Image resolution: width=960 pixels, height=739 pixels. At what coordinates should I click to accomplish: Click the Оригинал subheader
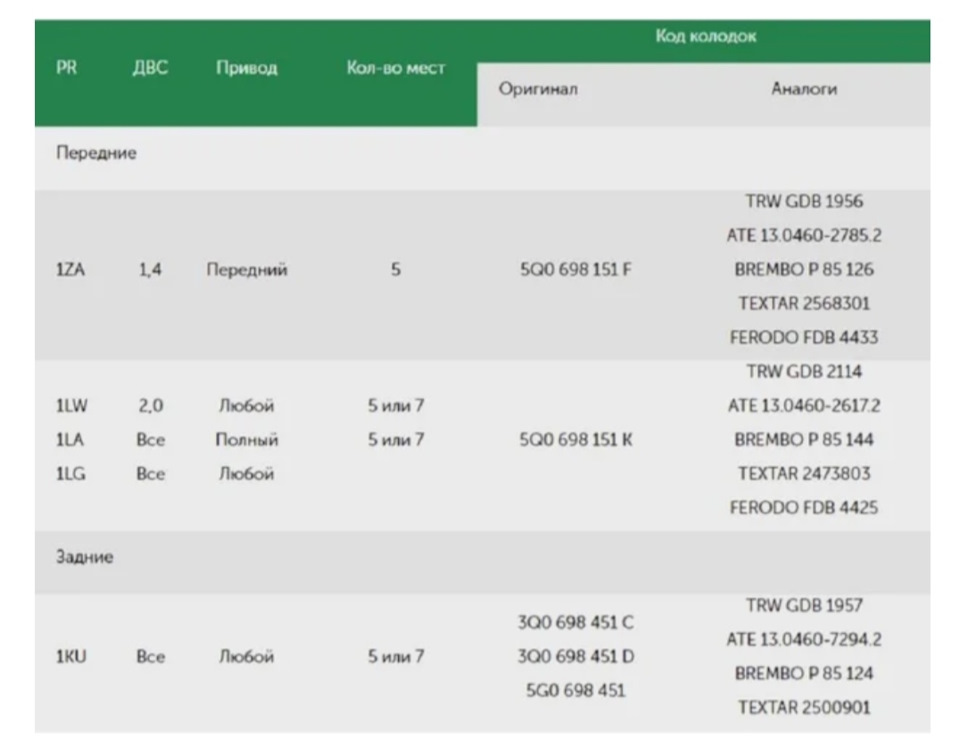point(538,89)
